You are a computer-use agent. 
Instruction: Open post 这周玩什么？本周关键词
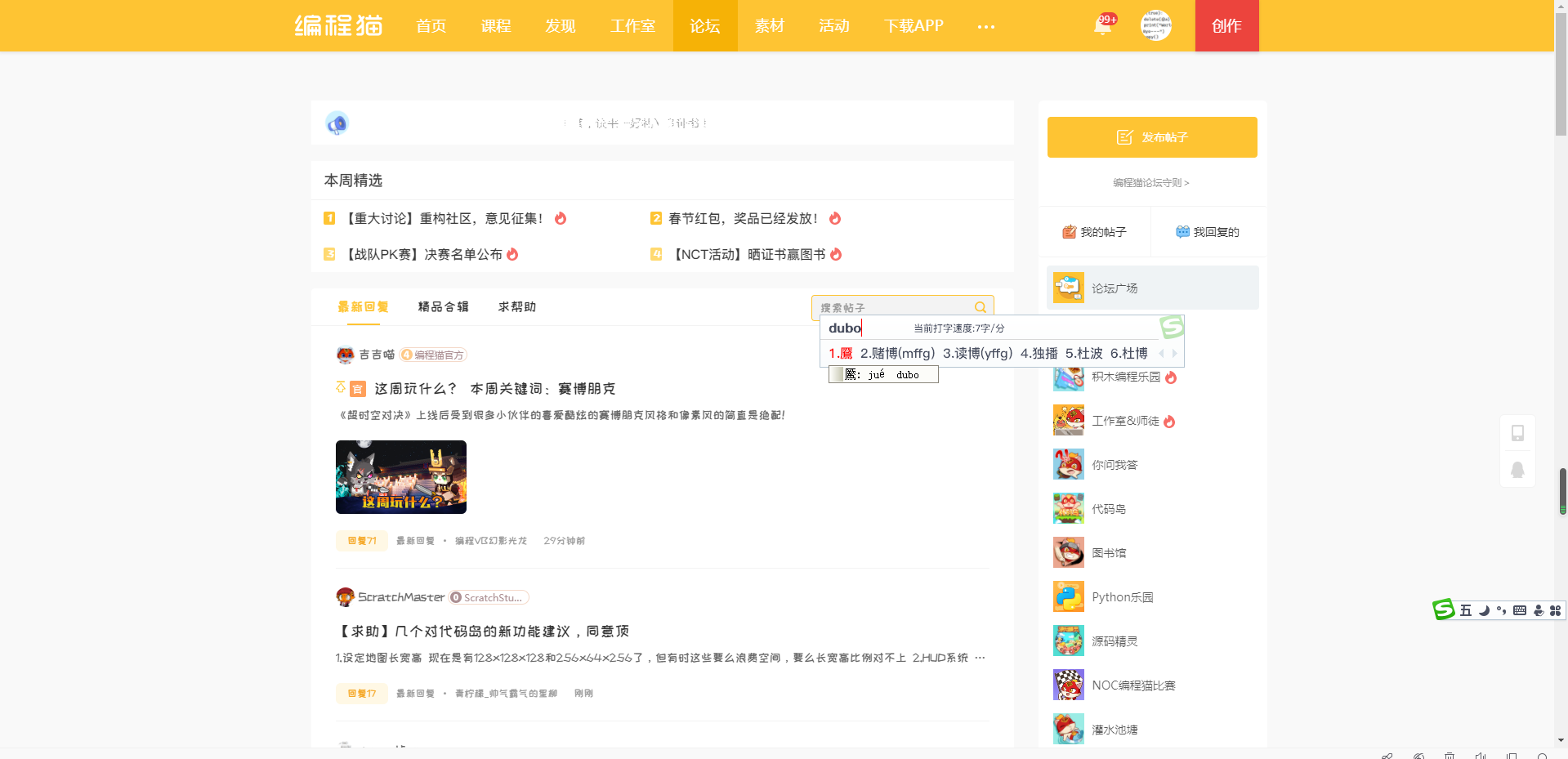point(494,389)
